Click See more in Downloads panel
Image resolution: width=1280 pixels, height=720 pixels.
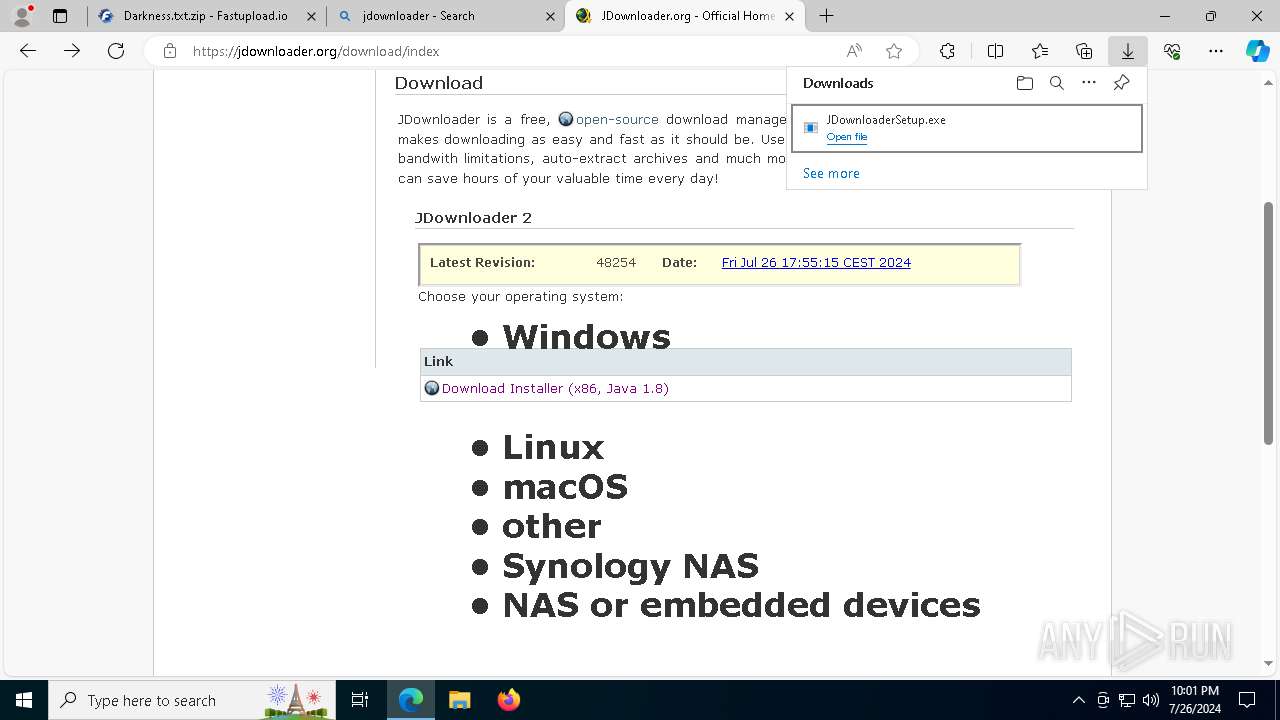click(x=831, y=173)
